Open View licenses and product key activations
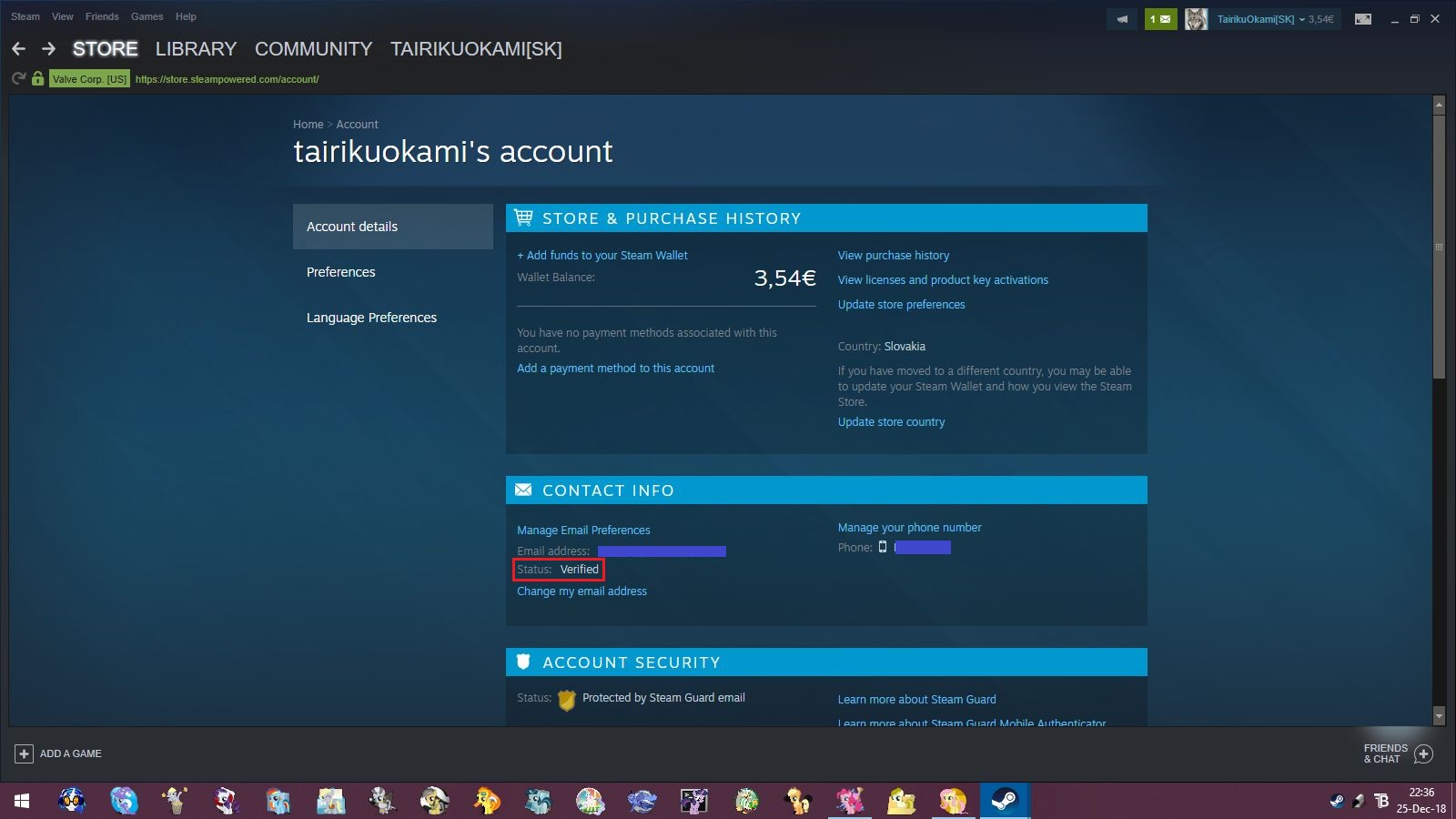Screen dimensions: 1456x819 pyautogui.click(x=943, y=280)
